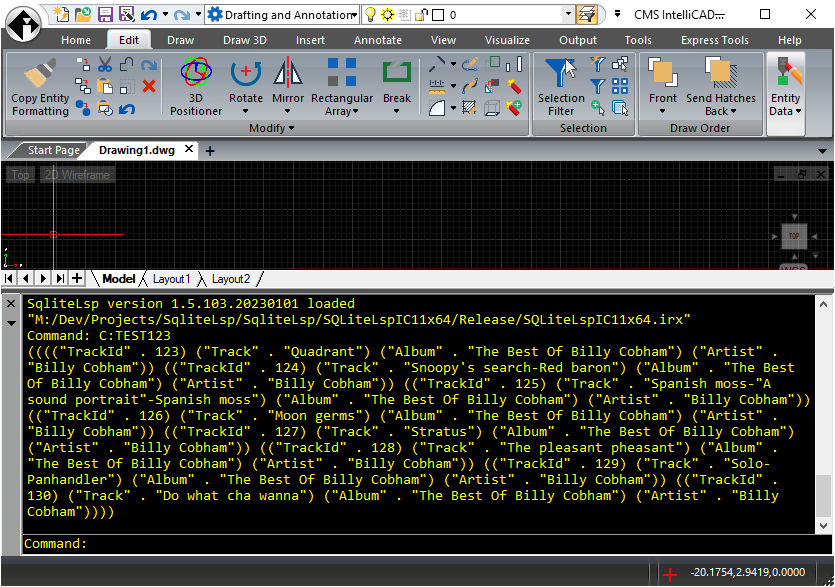
Task: Expand the Mirror dropdown arrow
Action: click(x=288, y=111)
